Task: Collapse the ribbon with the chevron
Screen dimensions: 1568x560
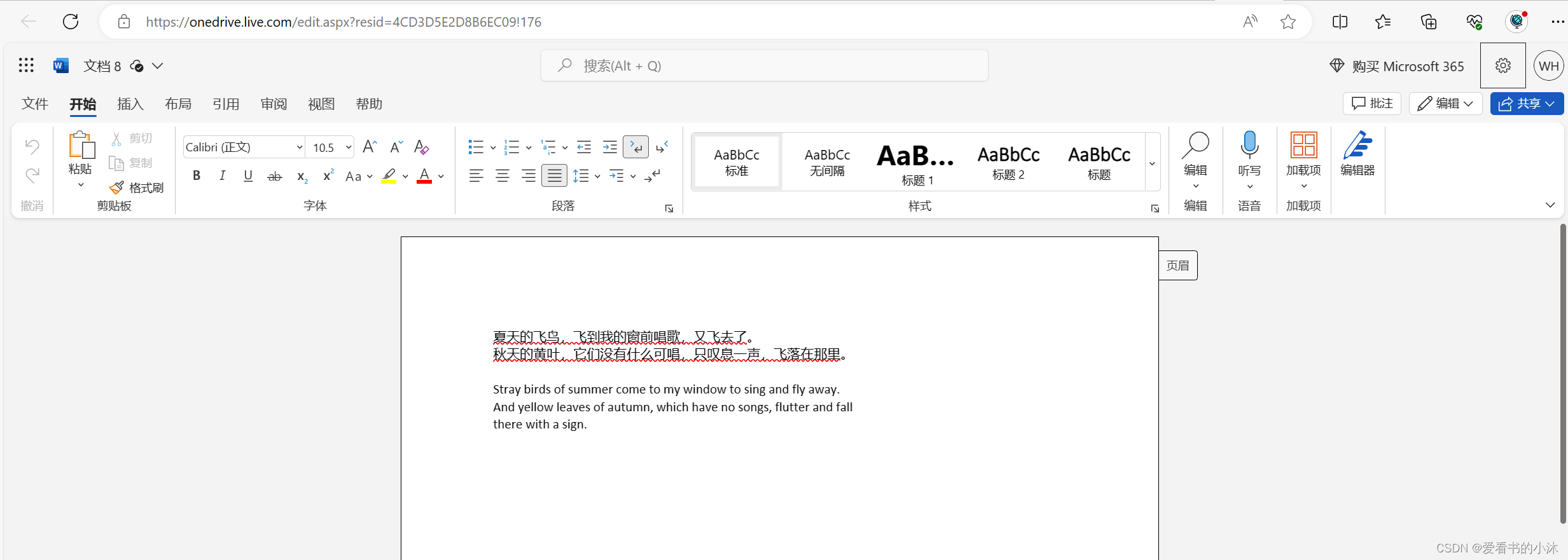Action: [x=1550, y=205]
